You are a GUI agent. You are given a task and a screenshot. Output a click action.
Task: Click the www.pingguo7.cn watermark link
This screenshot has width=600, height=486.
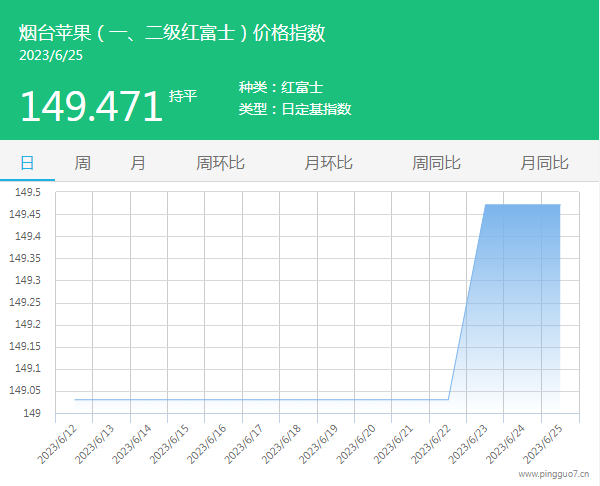553,475
